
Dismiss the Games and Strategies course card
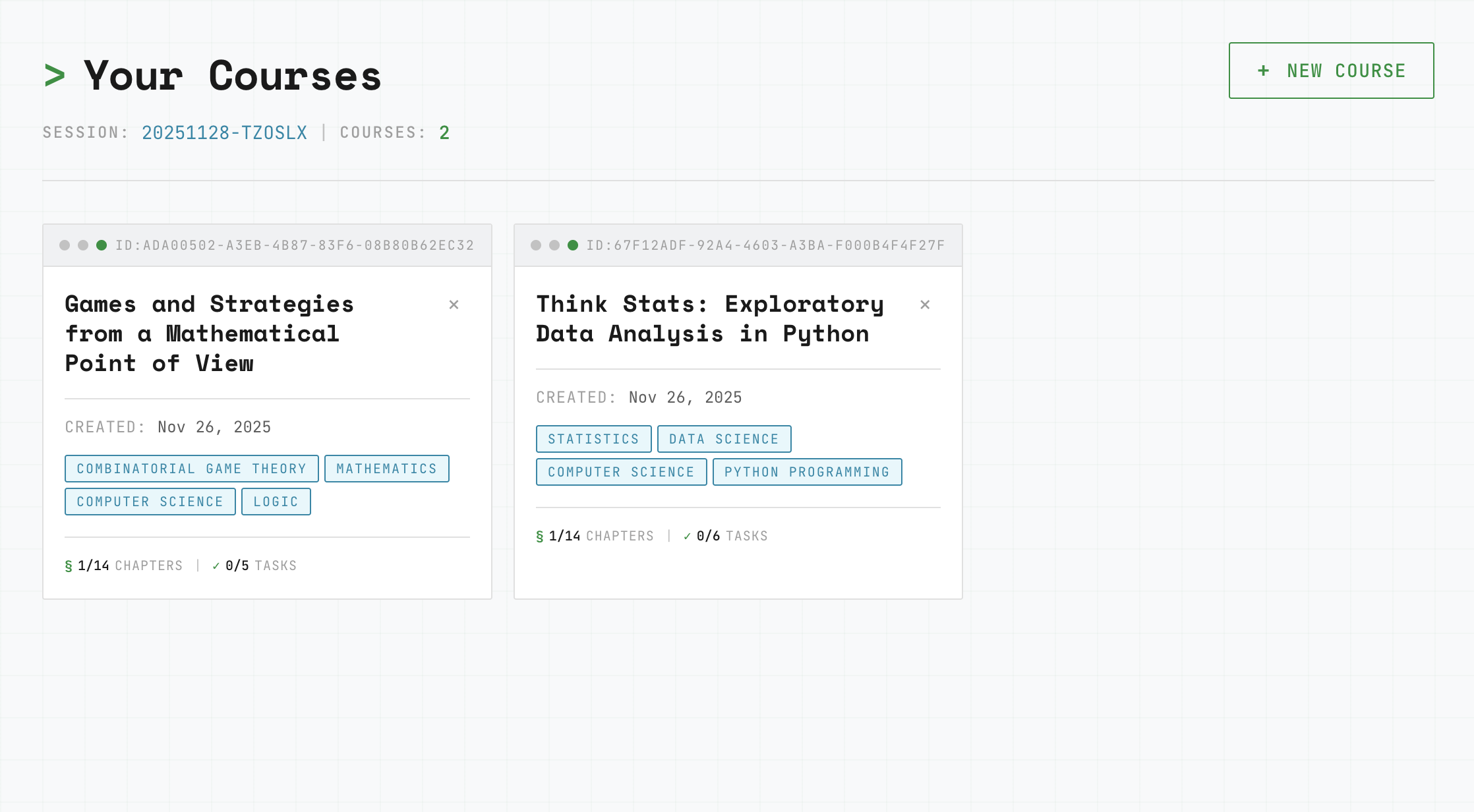(454, 304)
